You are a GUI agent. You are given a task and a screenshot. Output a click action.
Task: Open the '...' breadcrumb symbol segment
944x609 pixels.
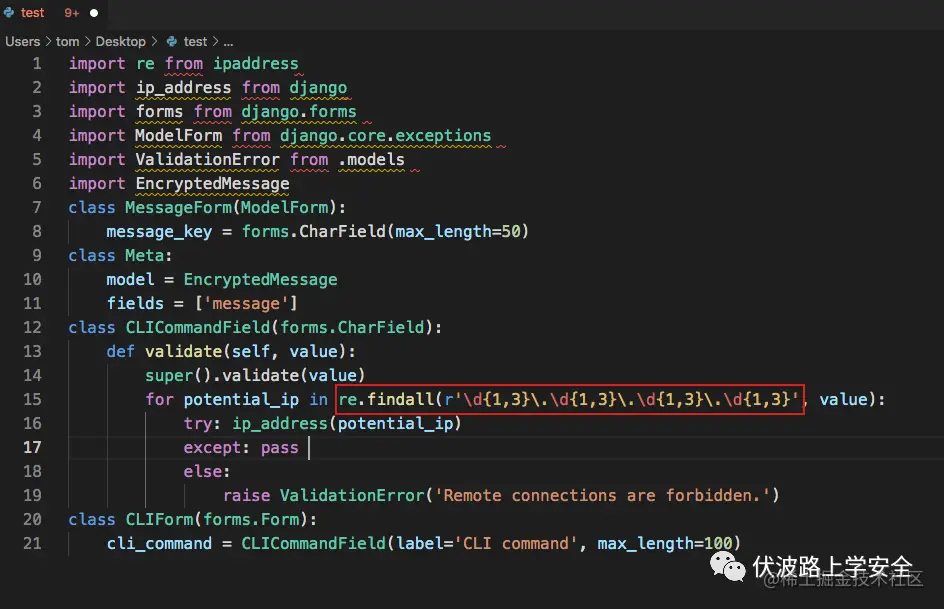point(228,42)
